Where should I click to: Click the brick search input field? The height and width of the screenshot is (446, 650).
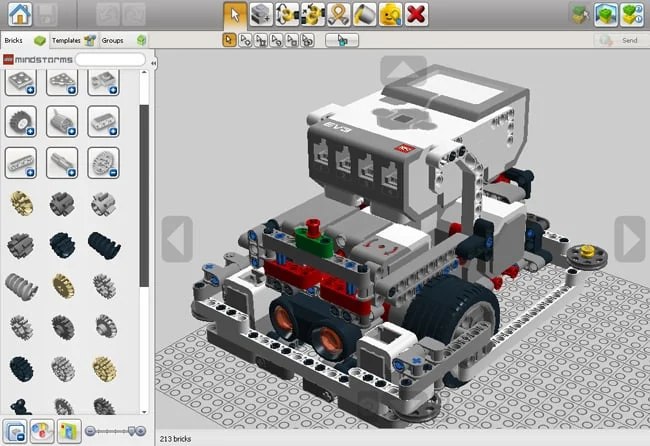(x=110, y=60)
